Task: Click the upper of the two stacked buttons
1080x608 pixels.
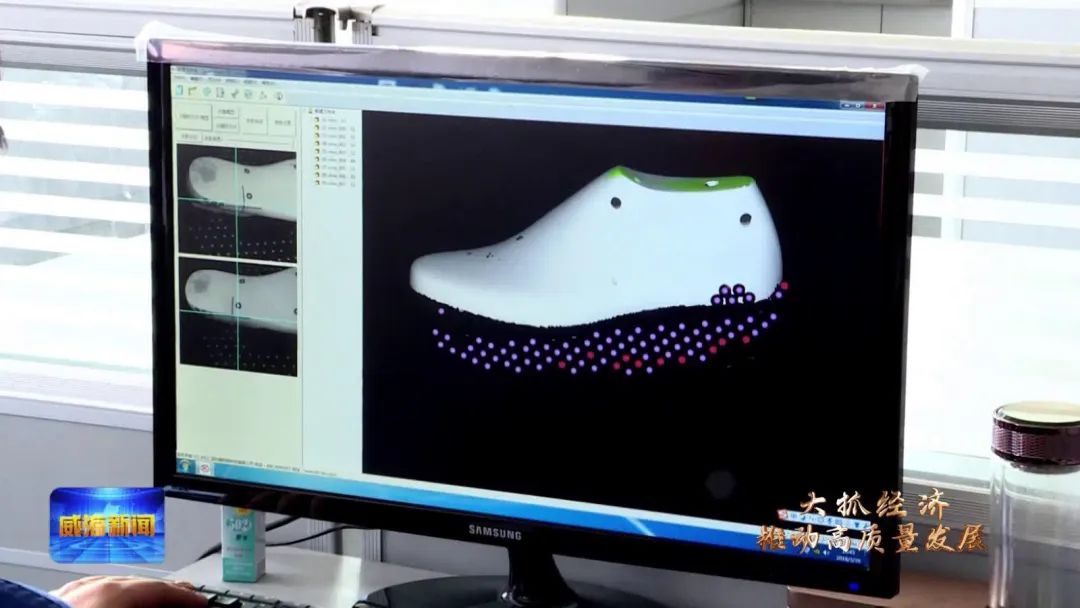Action: point(226,112)
